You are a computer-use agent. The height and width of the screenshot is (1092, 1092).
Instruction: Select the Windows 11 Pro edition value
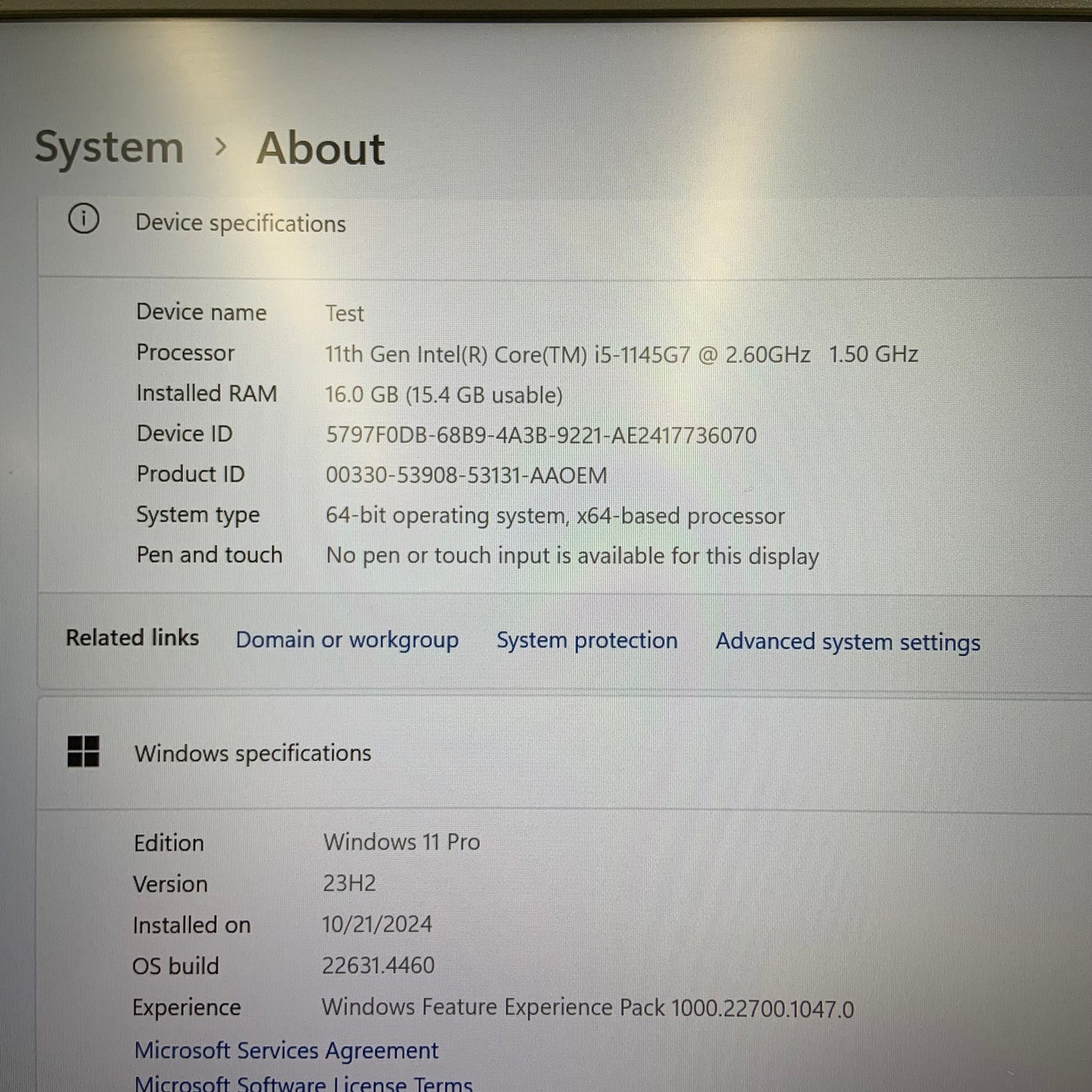pos(401,842)
